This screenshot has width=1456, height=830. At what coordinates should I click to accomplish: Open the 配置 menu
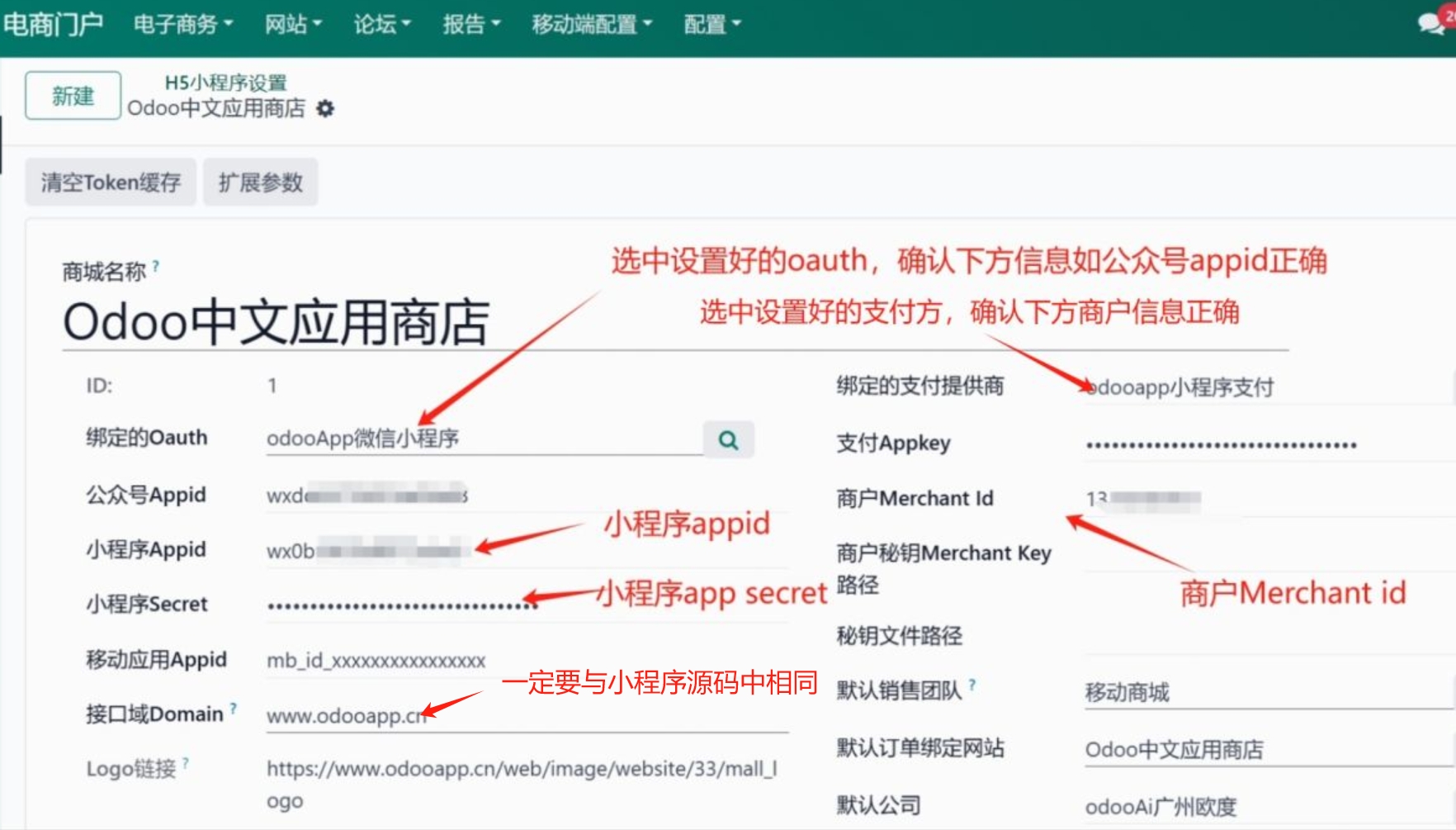pos(712,25)
